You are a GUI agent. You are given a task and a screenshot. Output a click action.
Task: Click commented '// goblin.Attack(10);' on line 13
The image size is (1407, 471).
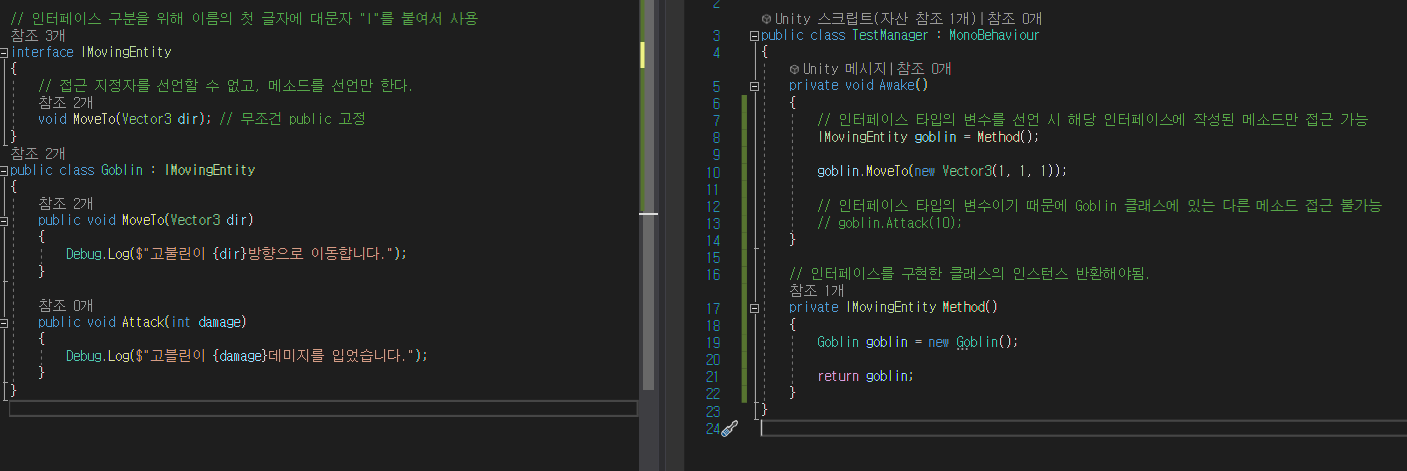(889, 223)
